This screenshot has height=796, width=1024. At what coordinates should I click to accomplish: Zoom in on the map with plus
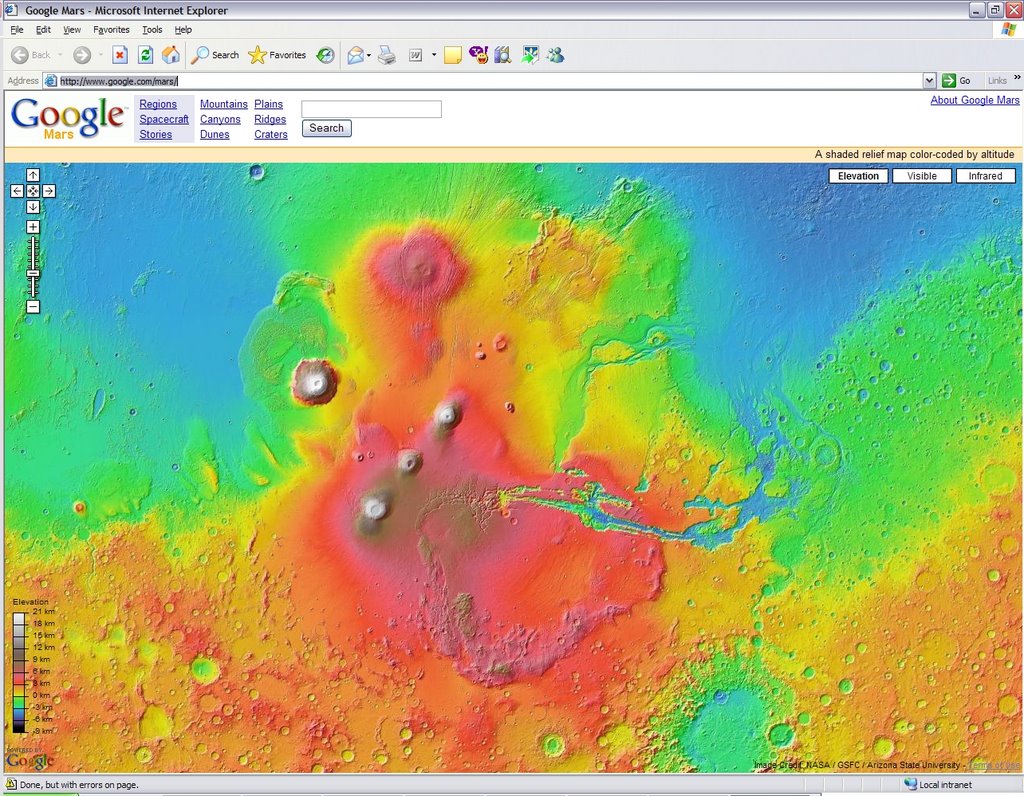(33, 227)
